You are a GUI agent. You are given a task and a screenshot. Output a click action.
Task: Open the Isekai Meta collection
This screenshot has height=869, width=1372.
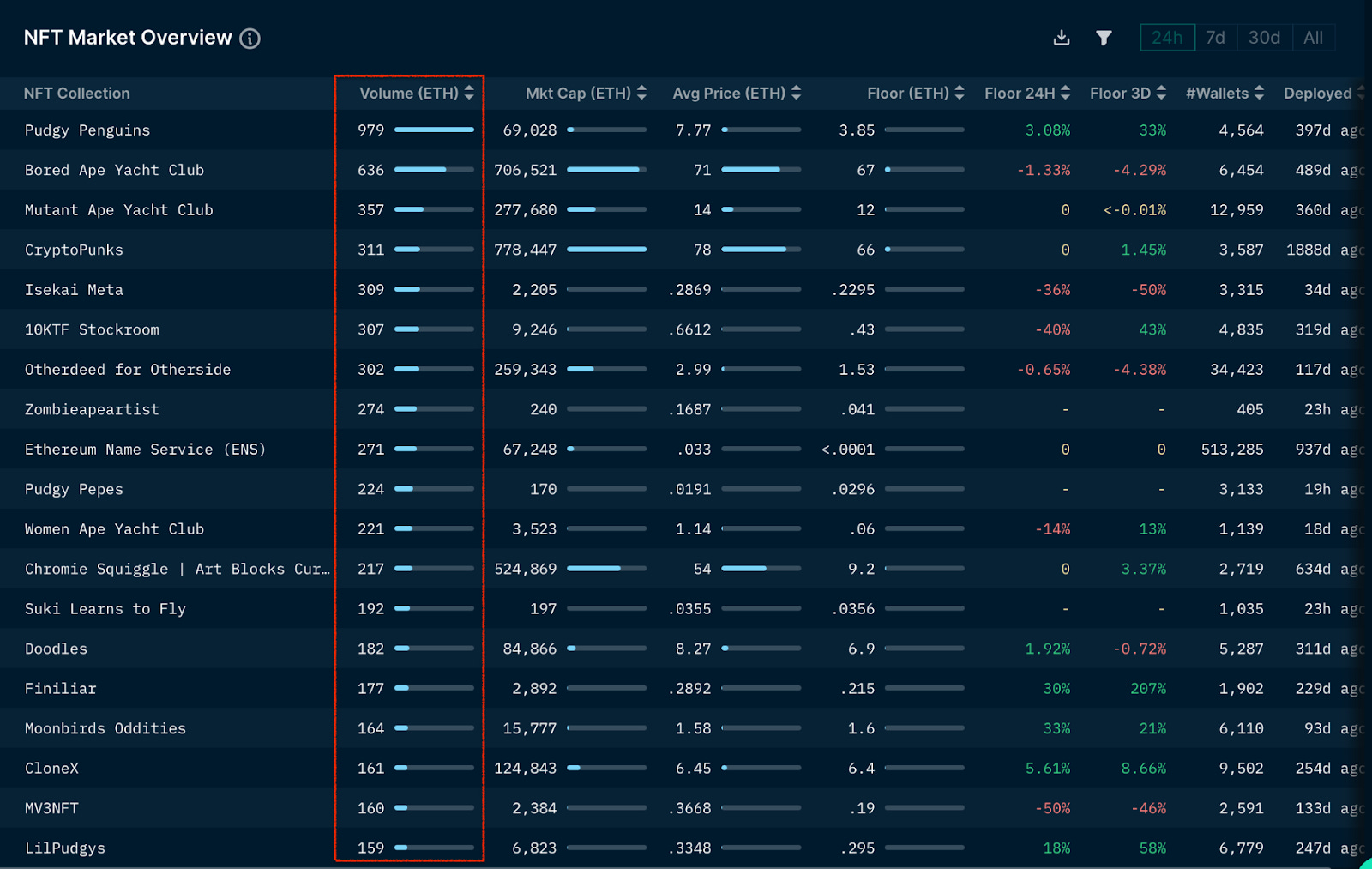(x=74, y=290)
